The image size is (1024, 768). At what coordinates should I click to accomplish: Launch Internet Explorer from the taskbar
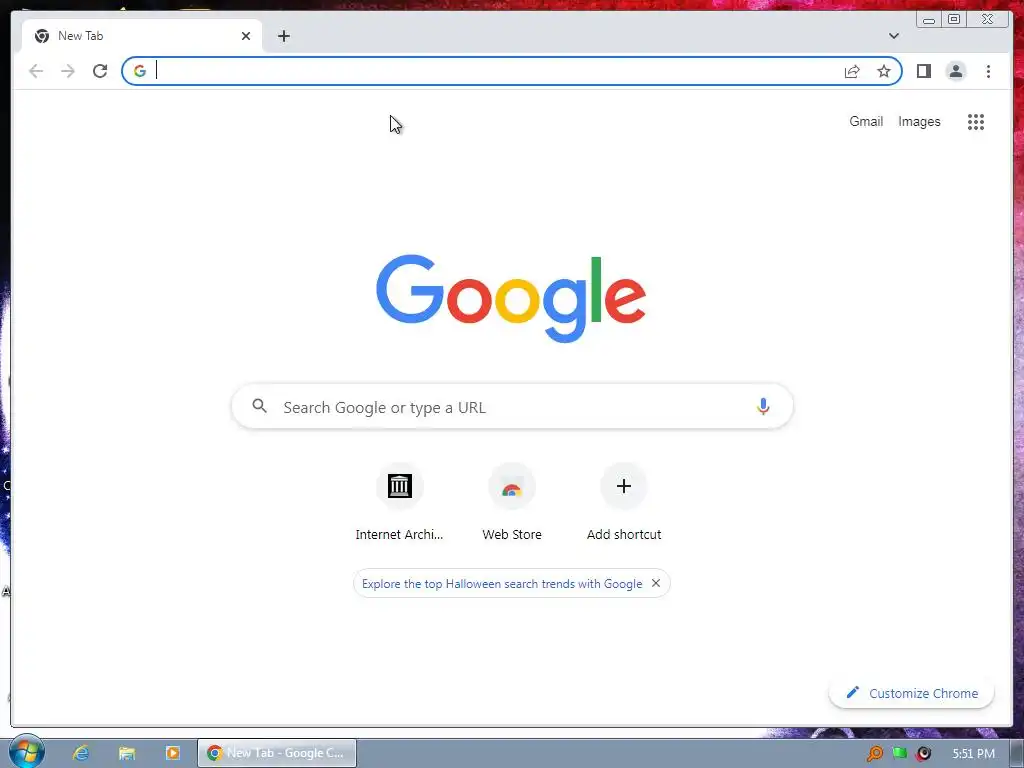80,753
